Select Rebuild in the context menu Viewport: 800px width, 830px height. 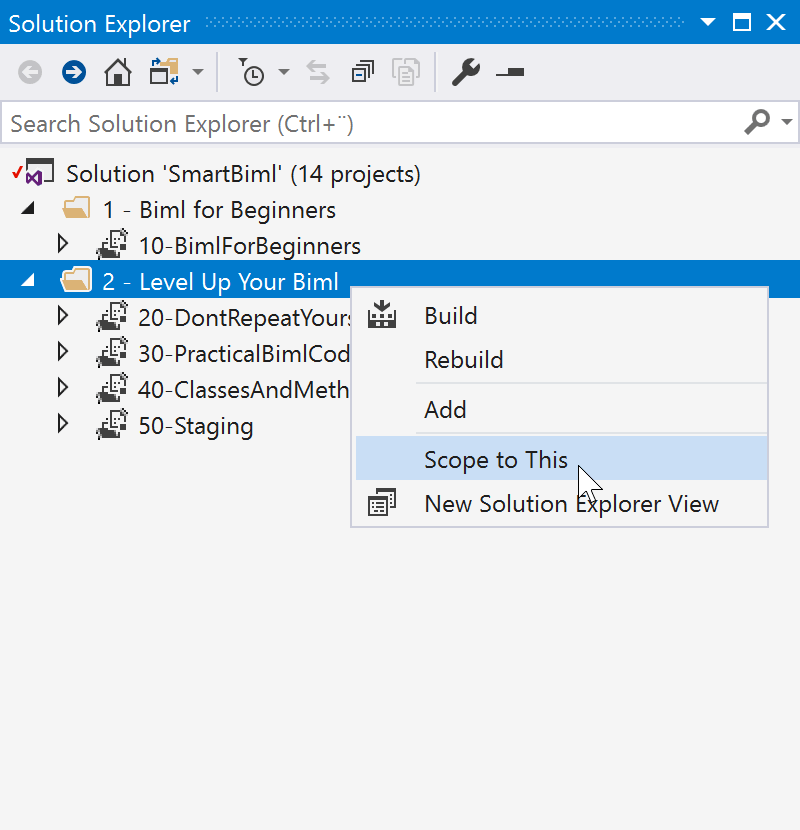coord(463,360)
